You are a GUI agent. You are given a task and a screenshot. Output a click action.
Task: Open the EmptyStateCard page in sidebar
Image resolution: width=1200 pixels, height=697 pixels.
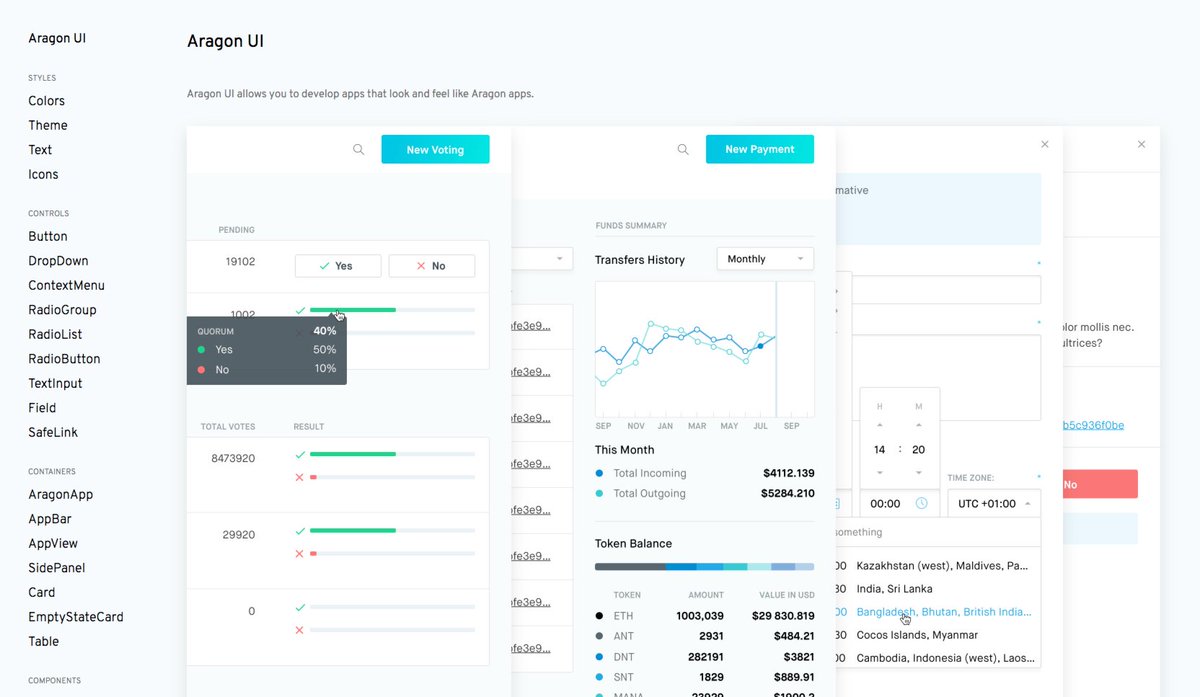point(76,617)
